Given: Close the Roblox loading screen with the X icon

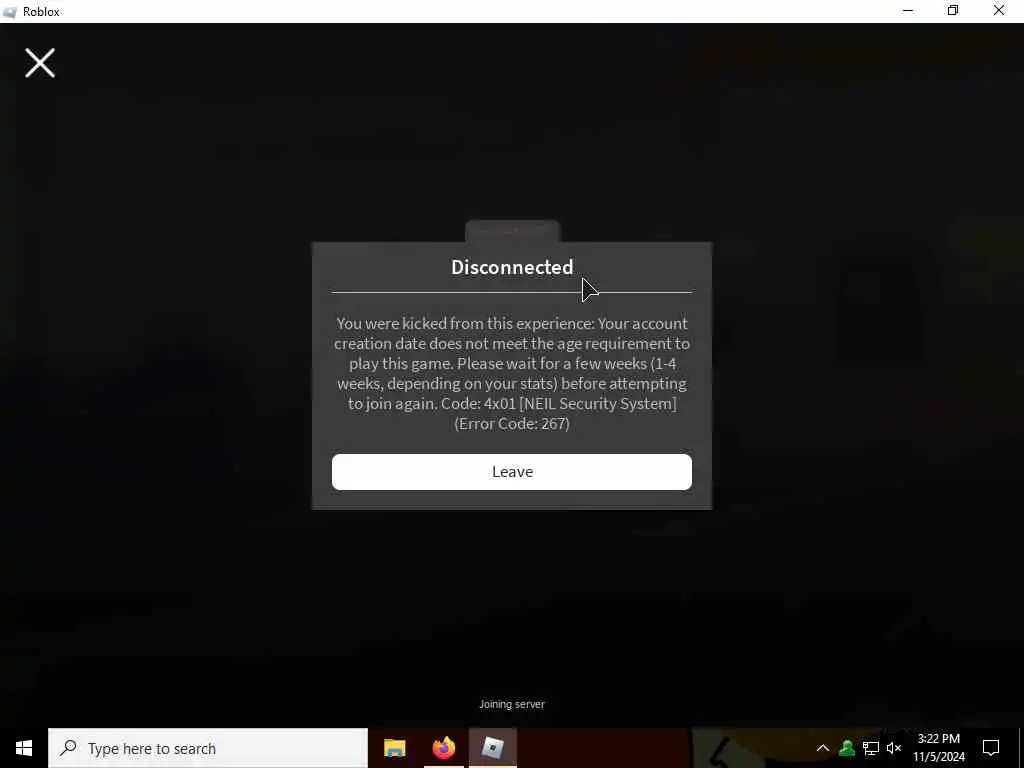Looking at the screenshot, I should point(40,63).
